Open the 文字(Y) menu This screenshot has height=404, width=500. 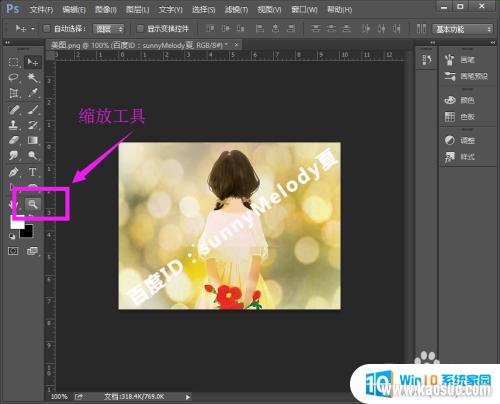tap(170, 10)
